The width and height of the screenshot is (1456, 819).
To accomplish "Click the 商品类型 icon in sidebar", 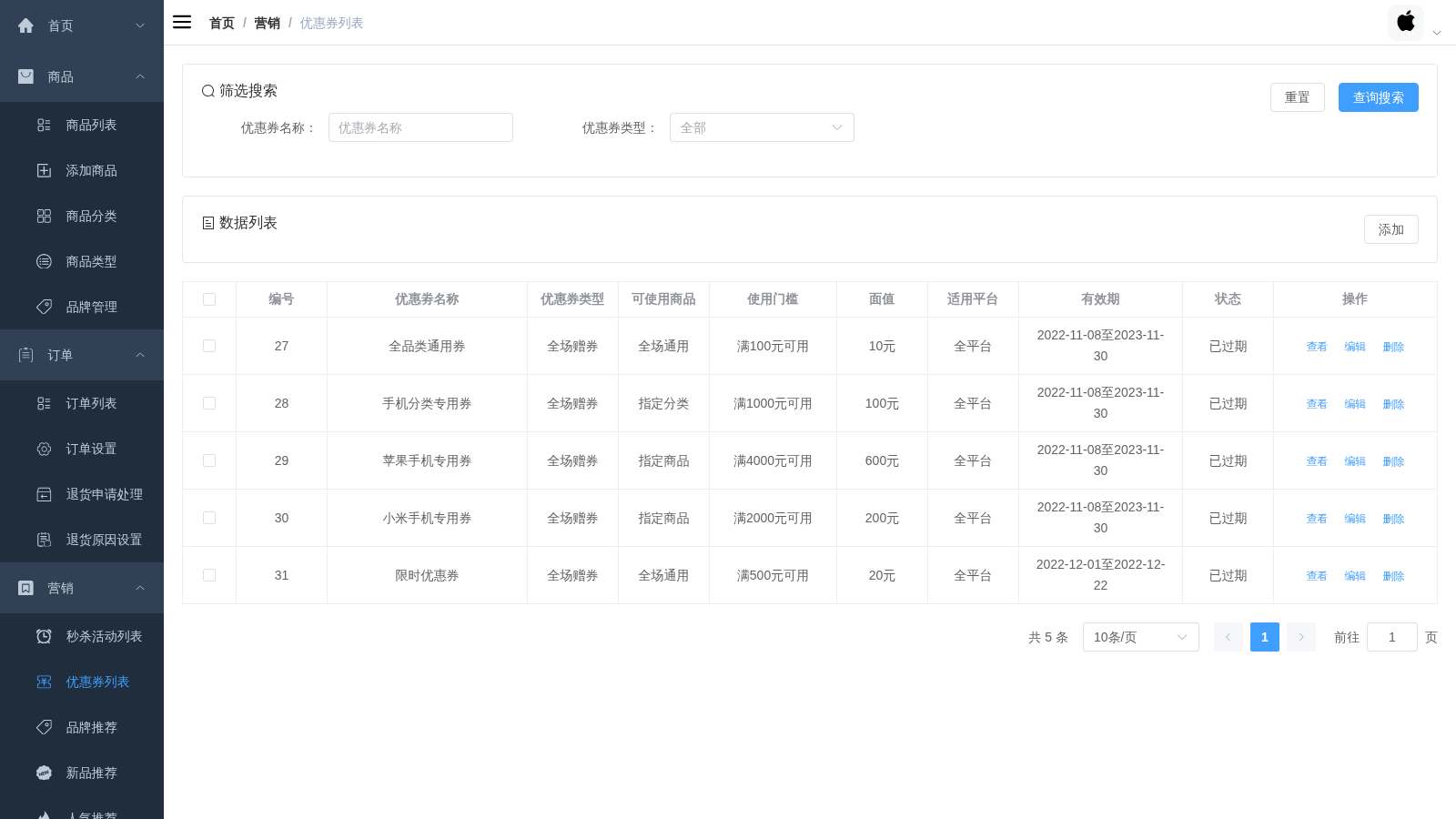I will pos(44,262).
